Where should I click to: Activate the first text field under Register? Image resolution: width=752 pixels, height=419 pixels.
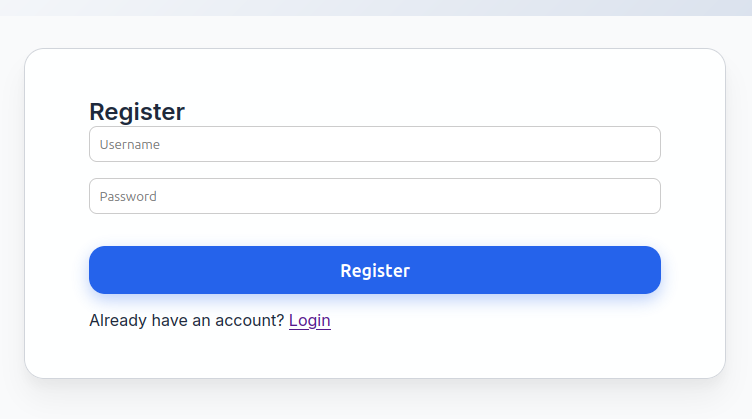374,144
